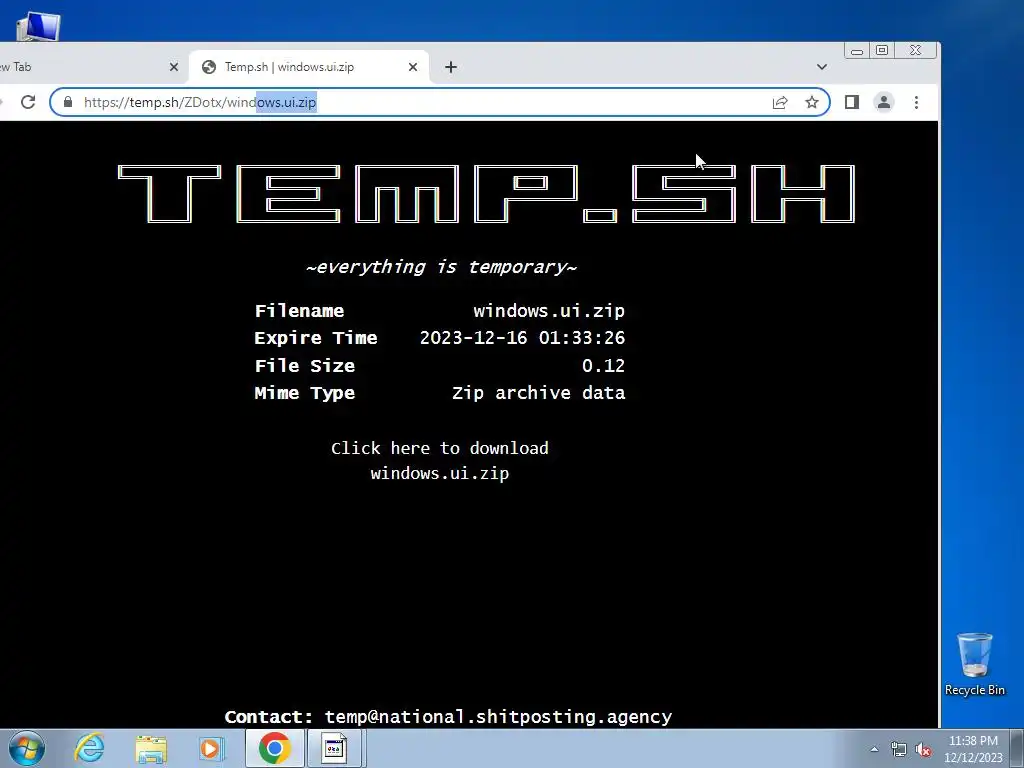Close the Temp.sh windows.ui.zip tab

(x=413, y=67)
